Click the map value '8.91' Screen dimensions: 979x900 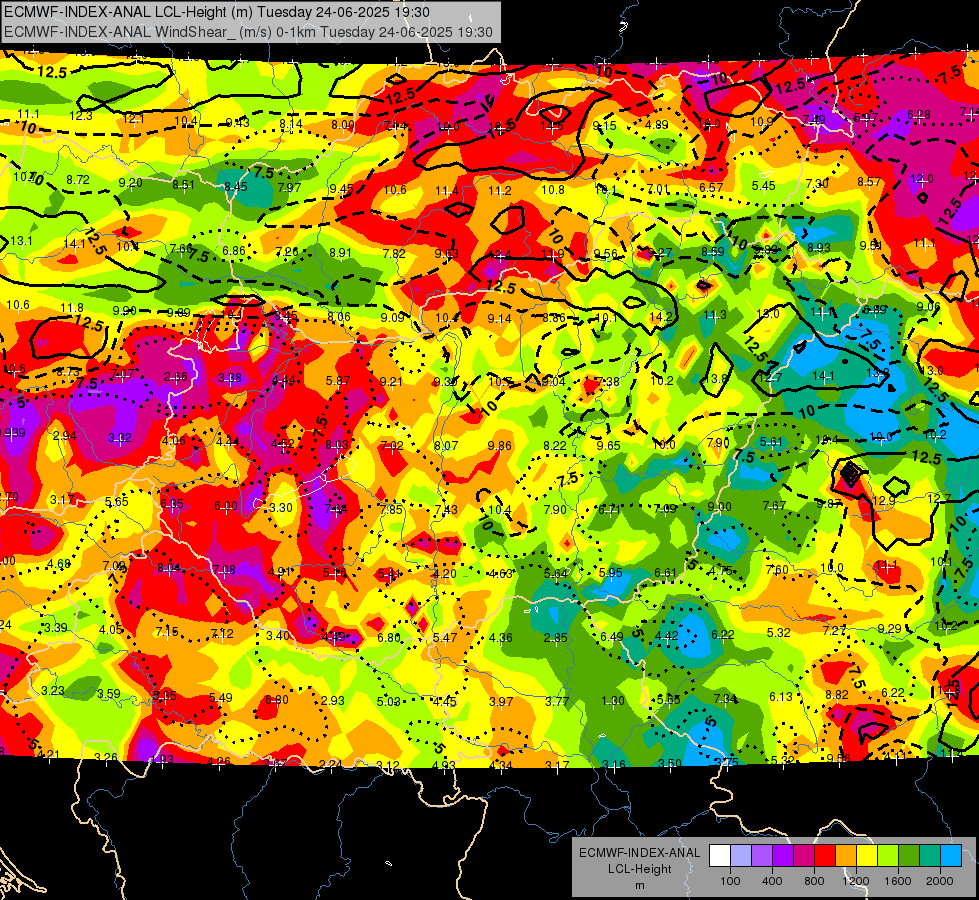(341, 253)
